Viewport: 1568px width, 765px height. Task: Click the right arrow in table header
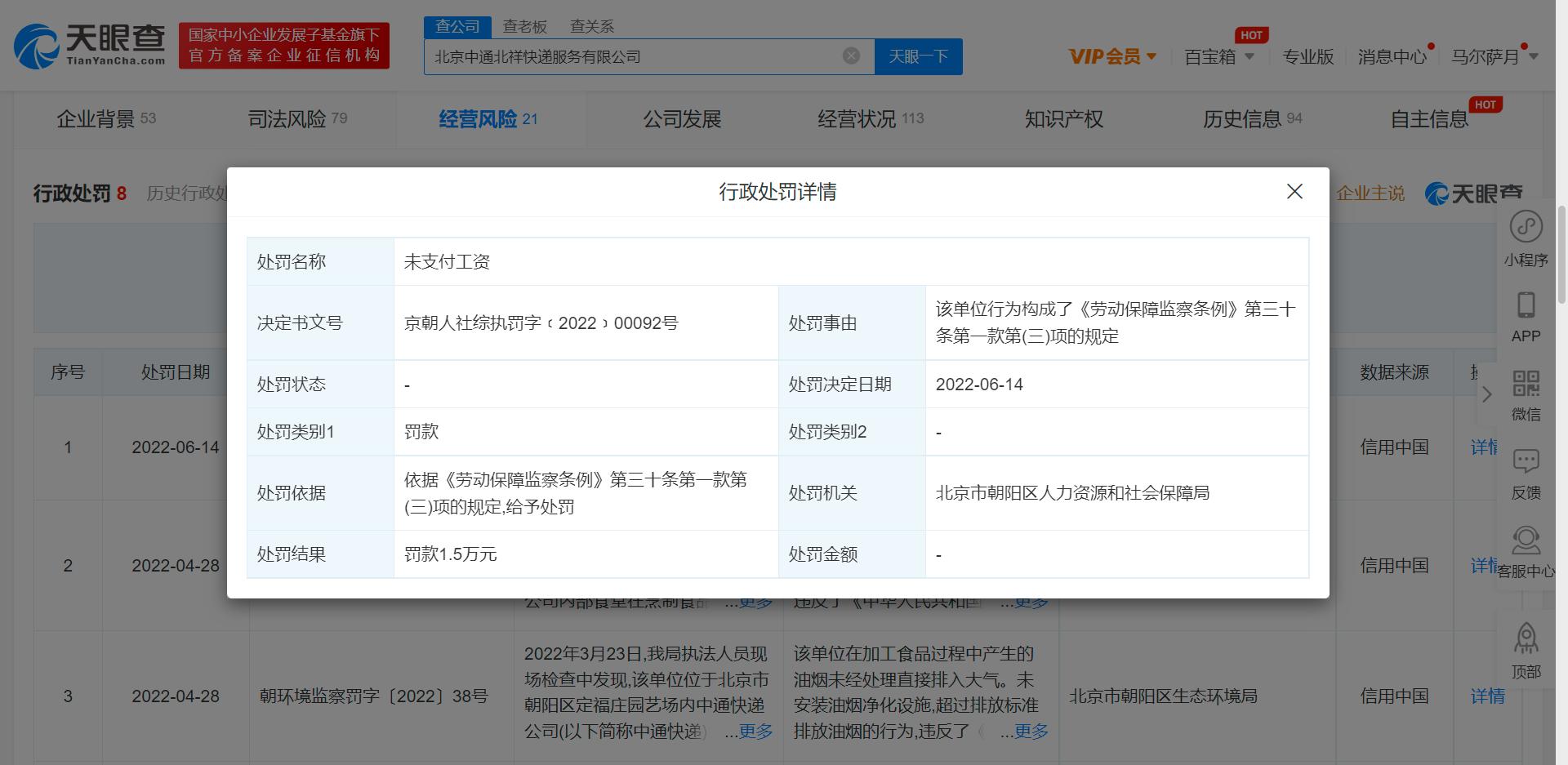point(1487,394)
